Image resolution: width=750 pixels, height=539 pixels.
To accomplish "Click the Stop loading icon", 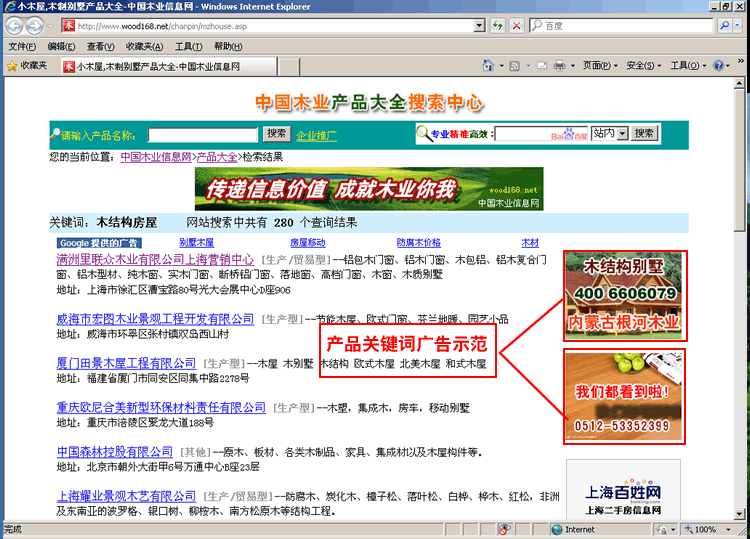I will tap(516, 25).
